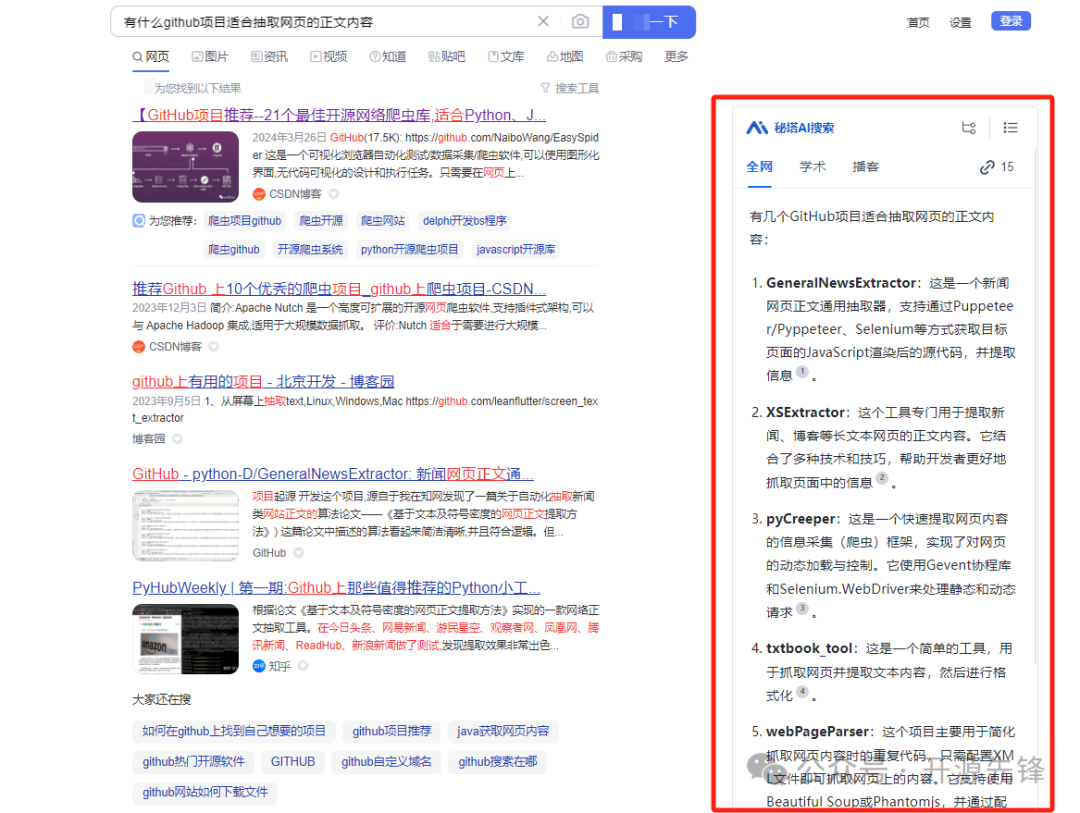Select the 播客 tab in 秘塔 panel

865,167
